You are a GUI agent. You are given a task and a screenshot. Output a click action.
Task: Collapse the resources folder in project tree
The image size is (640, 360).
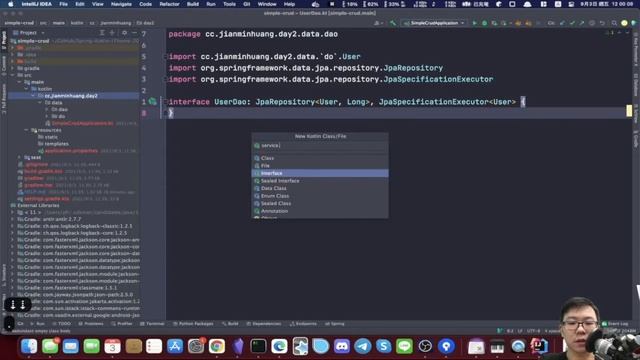[x=26, y=130]
